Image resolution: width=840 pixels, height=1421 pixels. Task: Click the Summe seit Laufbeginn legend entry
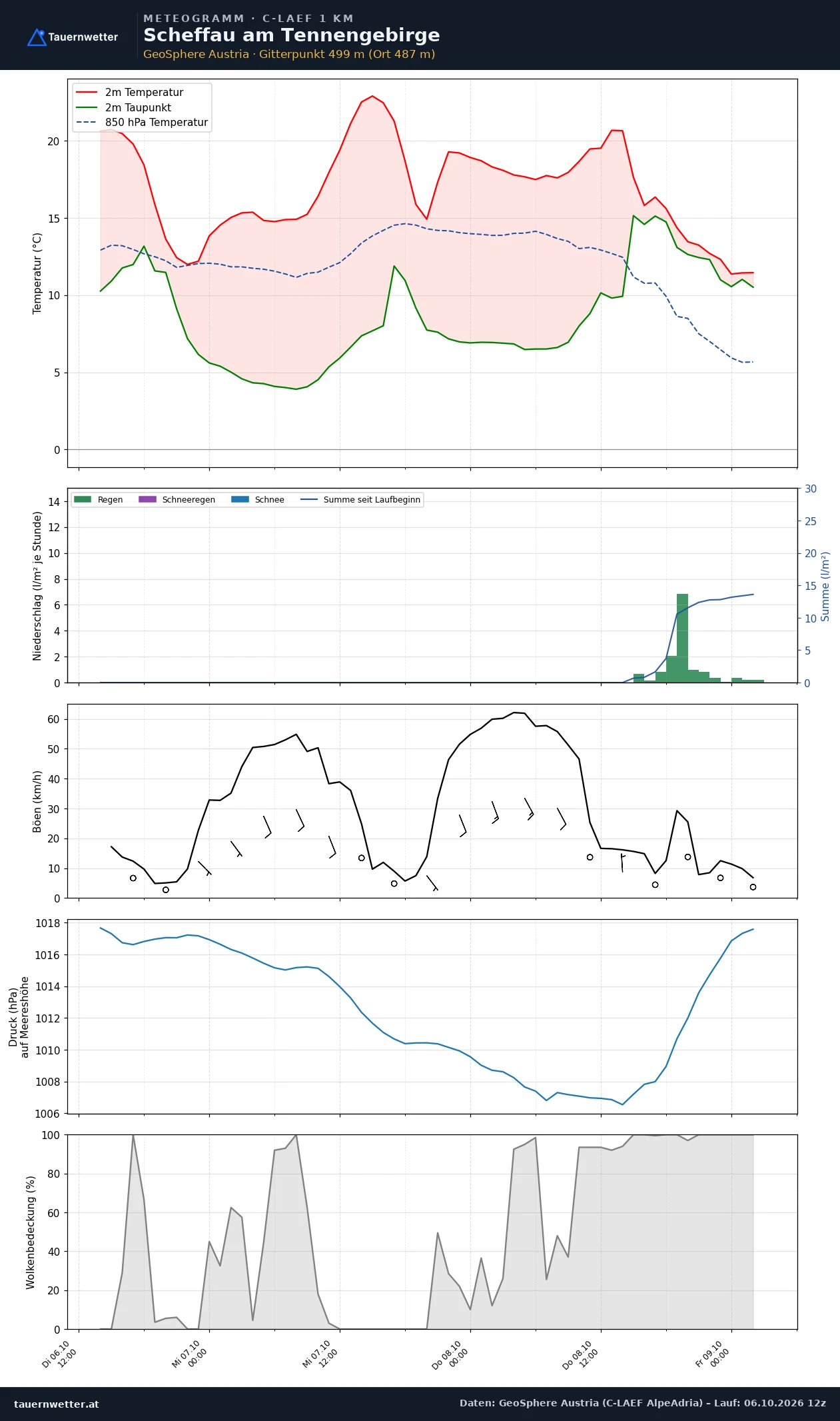(x=360, y=500)
